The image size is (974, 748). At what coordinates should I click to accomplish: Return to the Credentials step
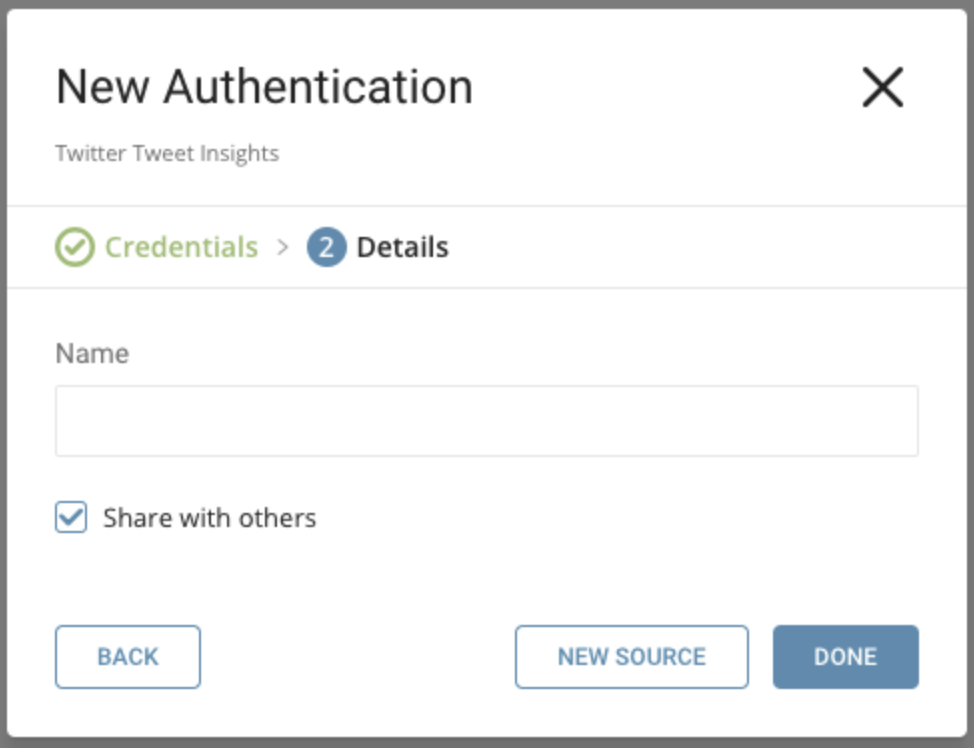click(180, 247)
